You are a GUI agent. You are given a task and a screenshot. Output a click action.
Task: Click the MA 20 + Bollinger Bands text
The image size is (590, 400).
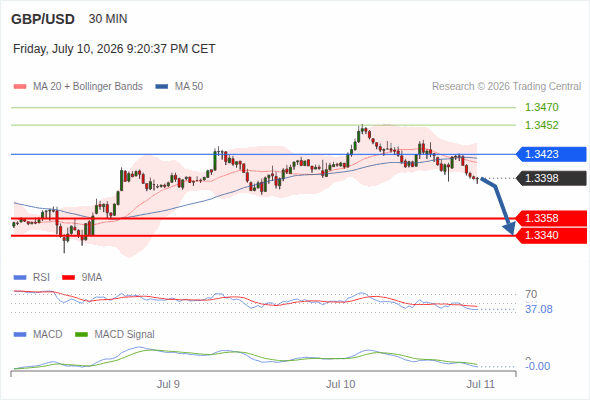point(88,87)
